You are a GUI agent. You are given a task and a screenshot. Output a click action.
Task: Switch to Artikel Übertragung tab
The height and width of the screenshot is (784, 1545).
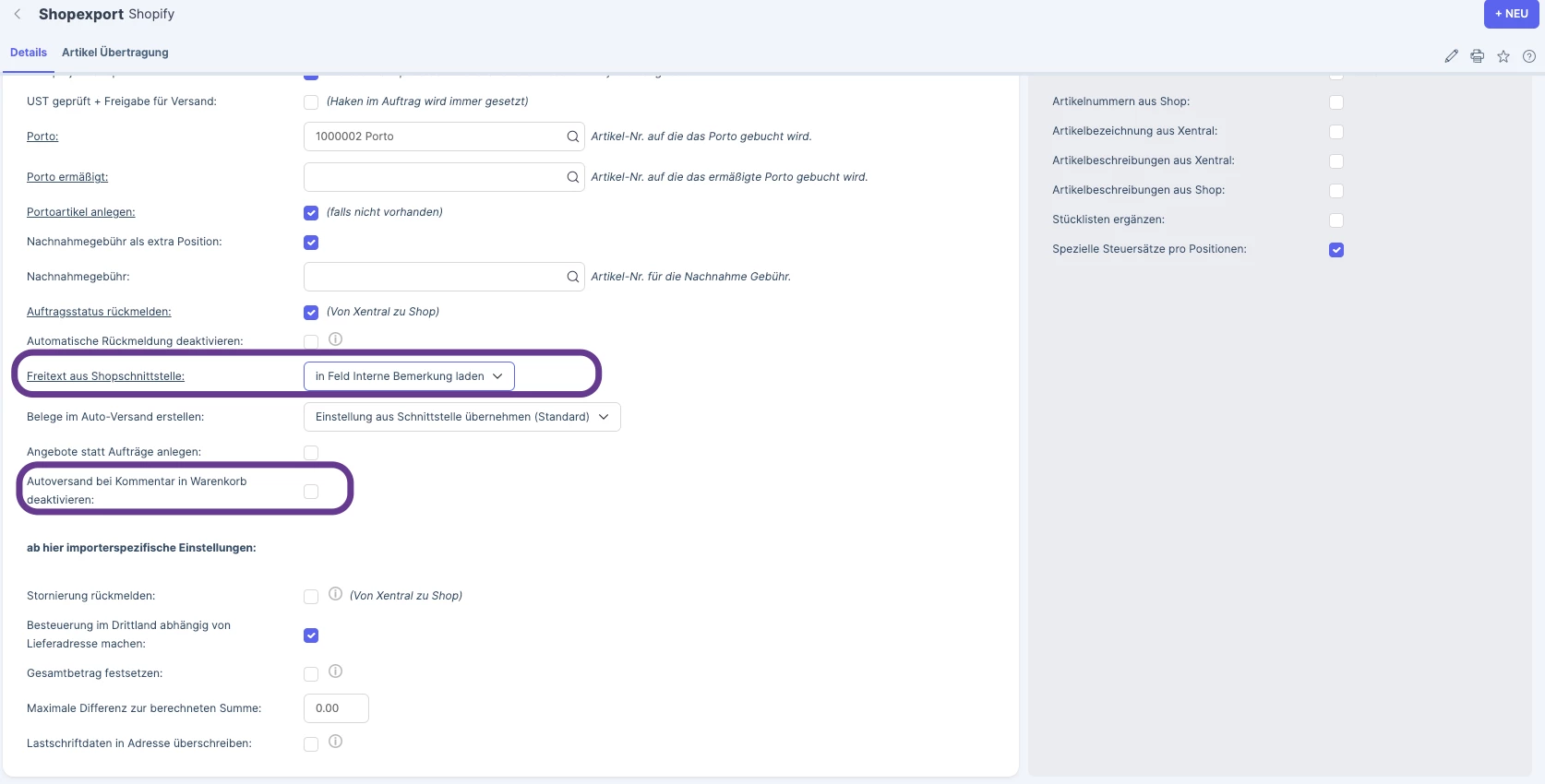tap(115, 53)
